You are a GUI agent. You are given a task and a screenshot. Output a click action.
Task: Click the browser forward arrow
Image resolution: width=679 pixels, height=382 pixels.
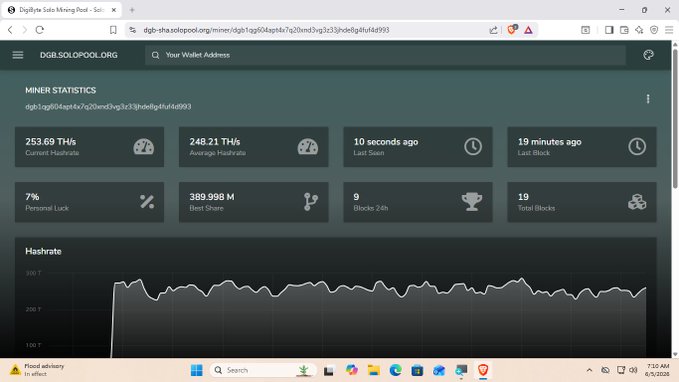pos(25,30)
